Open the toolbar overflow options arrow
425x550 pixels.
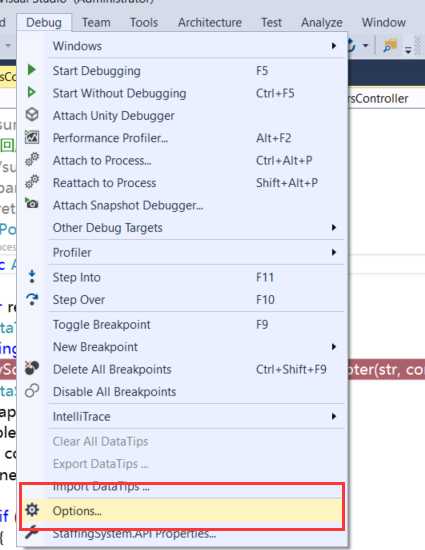click(x=408, y=49)
